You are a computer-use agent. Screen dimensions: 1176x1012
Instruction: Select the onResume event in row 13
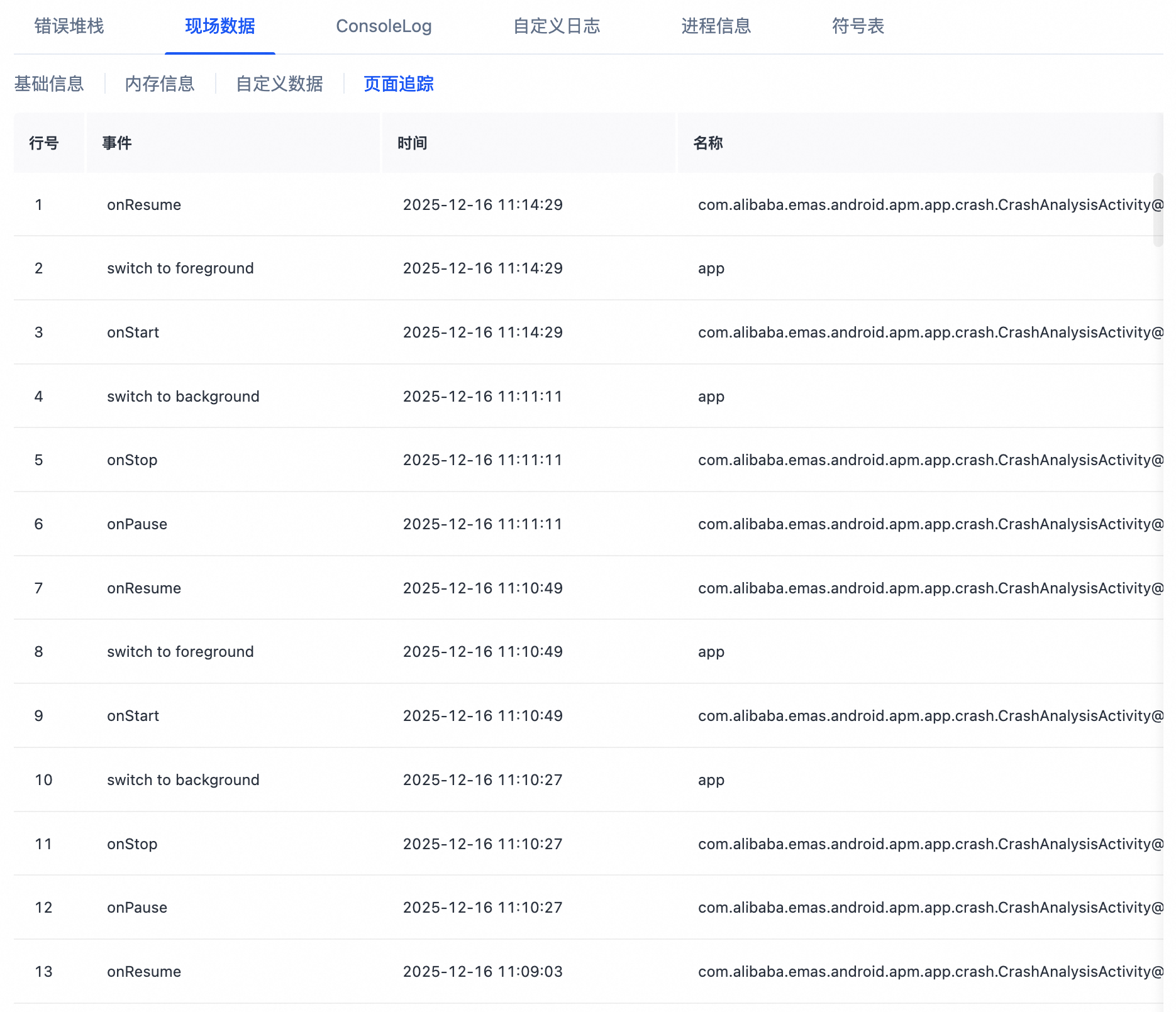coord(144,972)
